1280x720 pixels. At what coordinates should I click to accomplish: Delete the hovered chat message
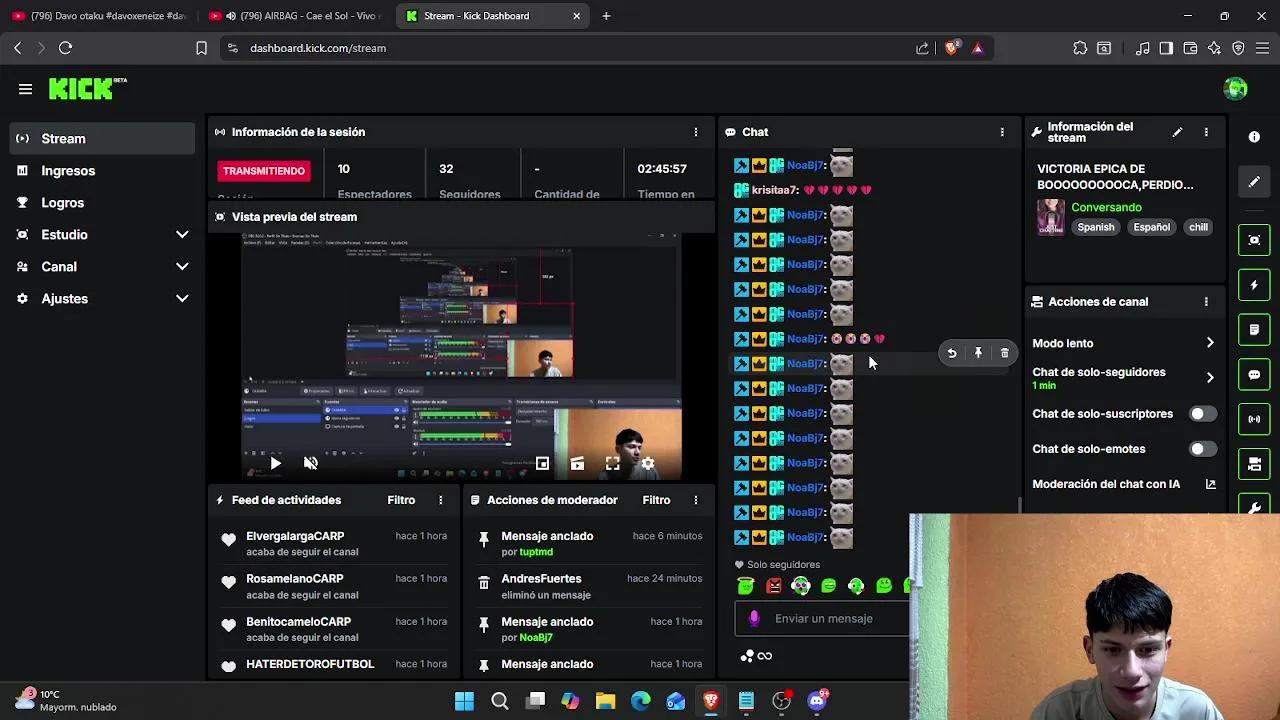pyautogui.click(x=1004, y=352)
